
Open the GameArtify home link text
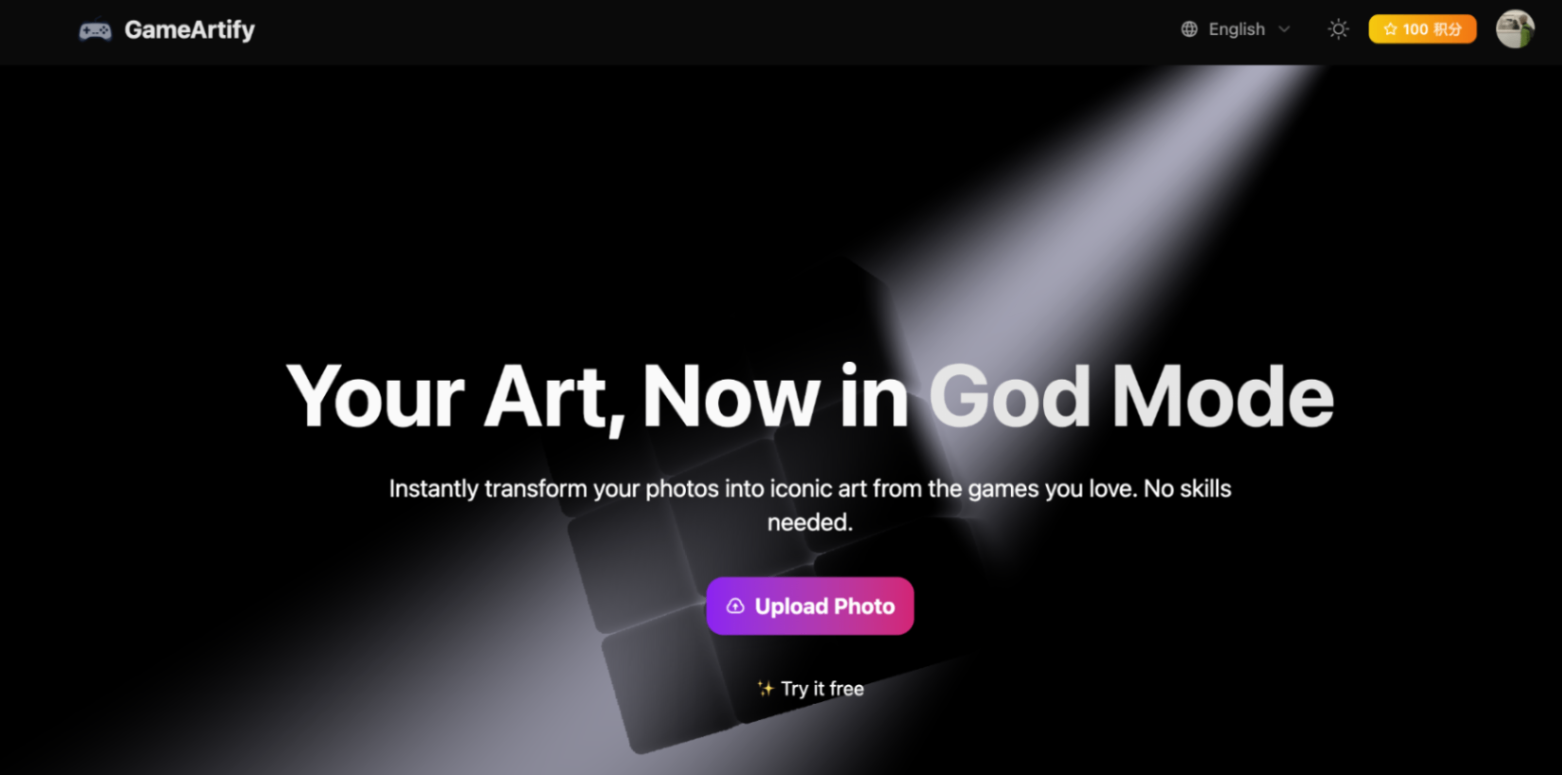[189, 30]
